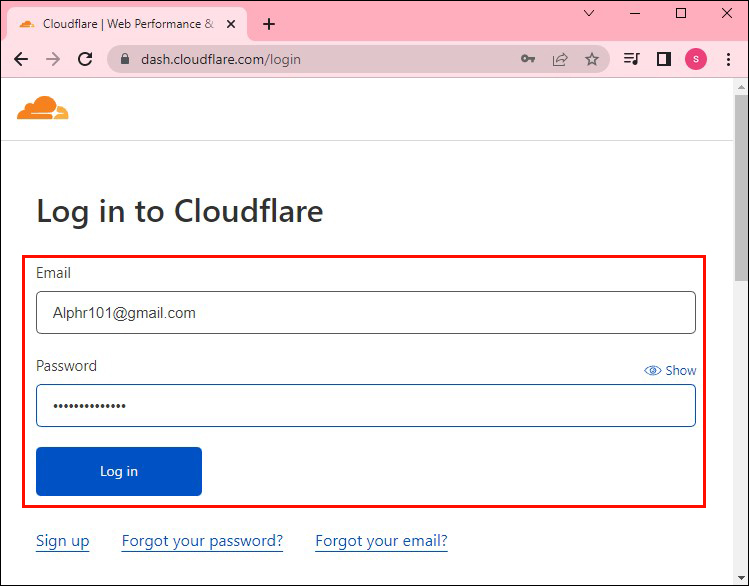The width and height of the screenshot is (749, 586).
Task: Open a new tab with plus button
Action: pos(268,24)
